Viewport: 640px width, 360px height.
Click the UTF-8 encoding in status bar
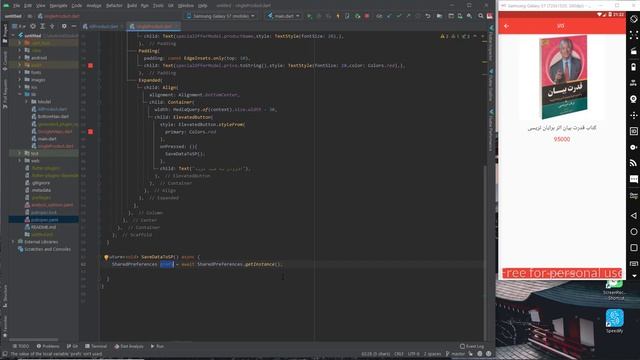click(413, 354)
